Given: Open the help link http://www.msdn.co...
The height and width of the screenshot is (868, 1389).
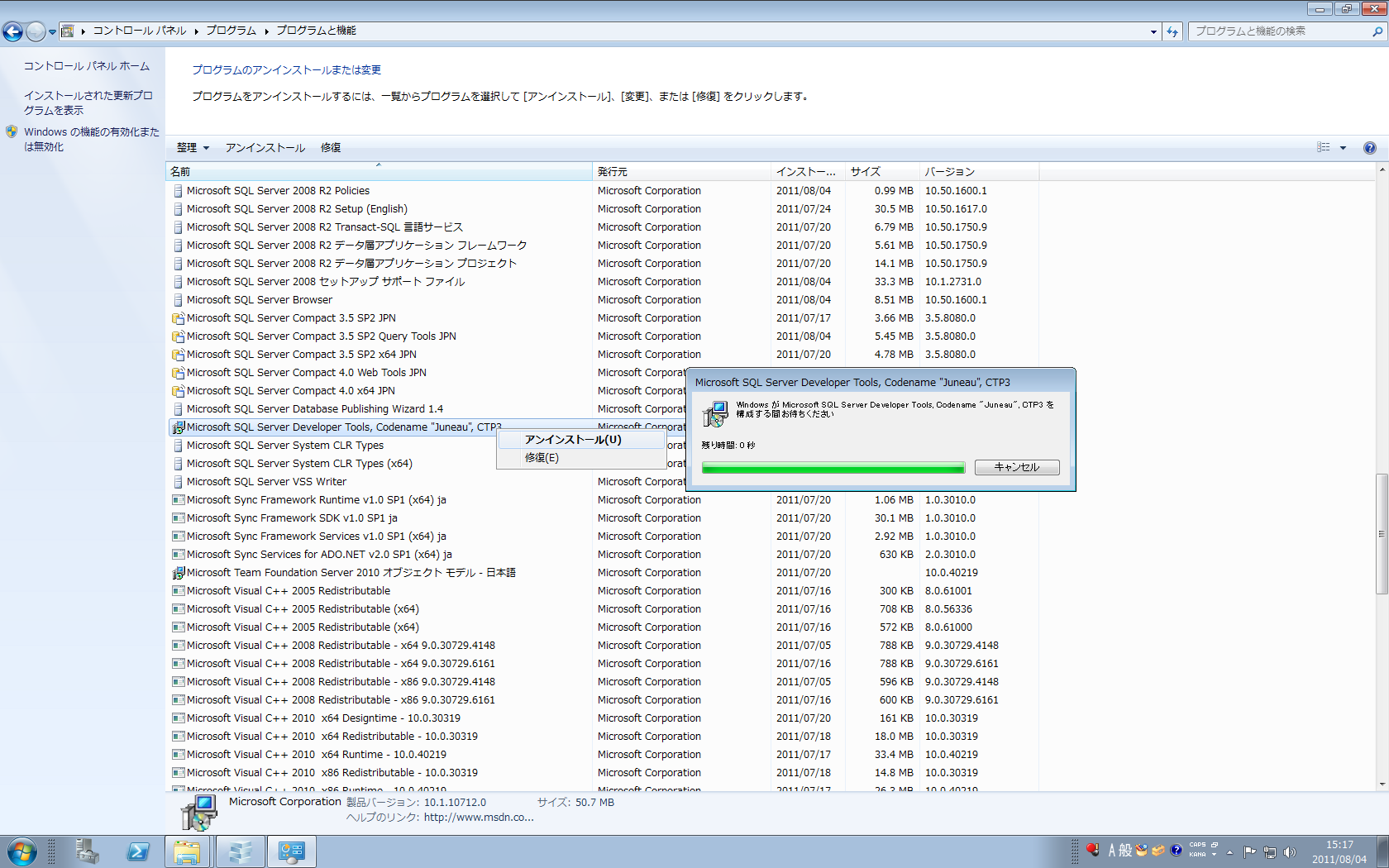Looking at the screenshot, I should (479, 818).
